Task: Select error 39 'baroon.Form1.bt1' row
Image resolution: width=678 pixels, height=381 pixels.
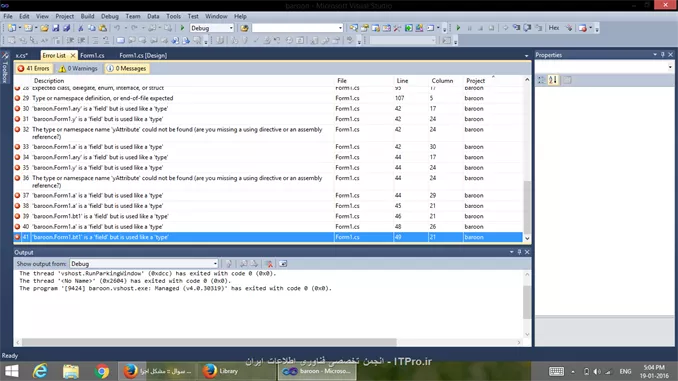Action: [268, 216]
